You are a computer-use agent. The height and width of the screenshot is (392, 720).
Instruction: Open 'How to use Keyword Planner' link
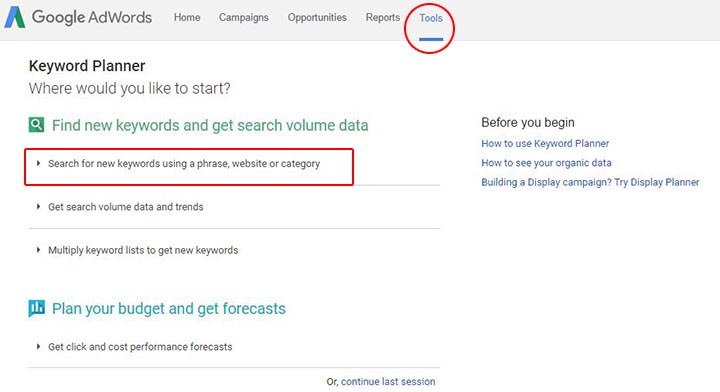(545, 144)
